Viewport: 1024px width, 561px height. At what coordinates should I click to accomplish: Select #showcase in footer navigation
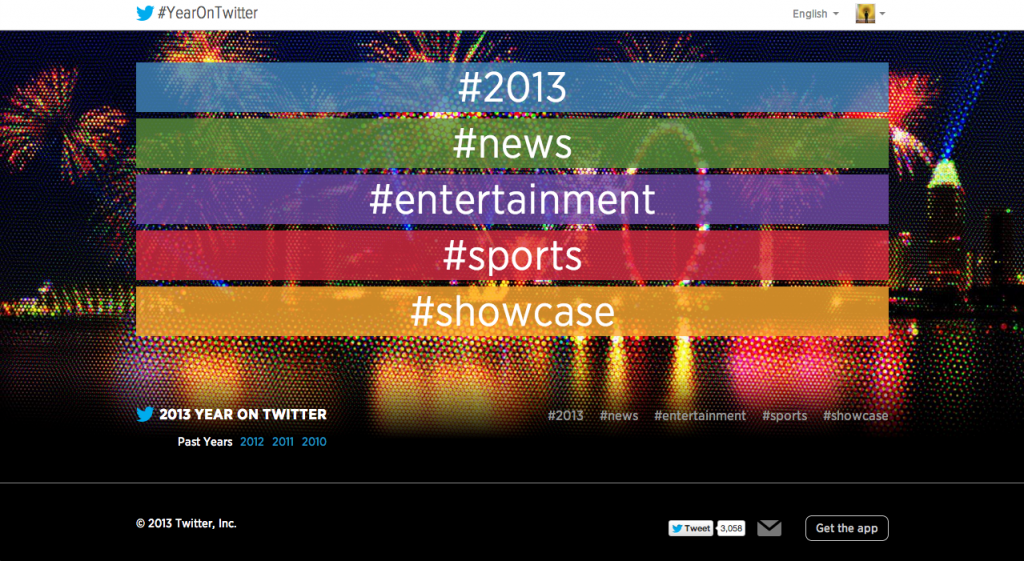tap(855, 415)
